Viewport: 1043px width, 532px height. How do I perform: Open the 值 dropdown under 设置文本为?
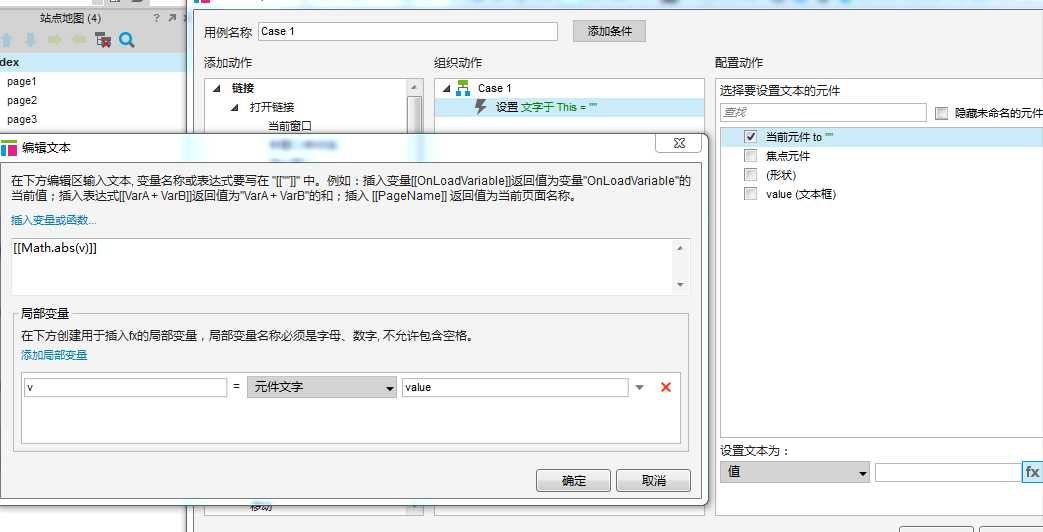[795, 472]
